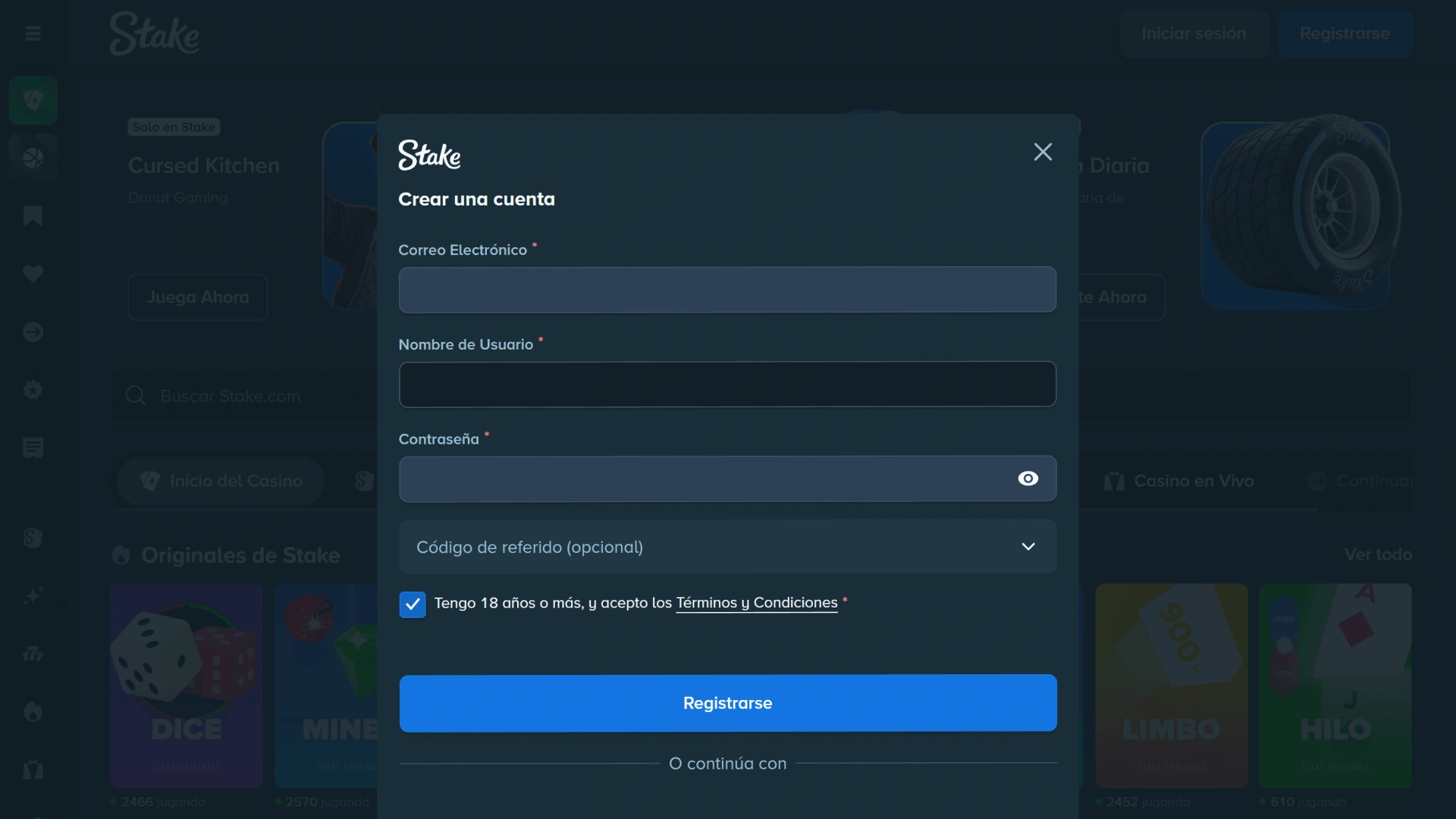Open the LIMBO game thumbnail
1456x819 pixels.
coord(1172,686)
